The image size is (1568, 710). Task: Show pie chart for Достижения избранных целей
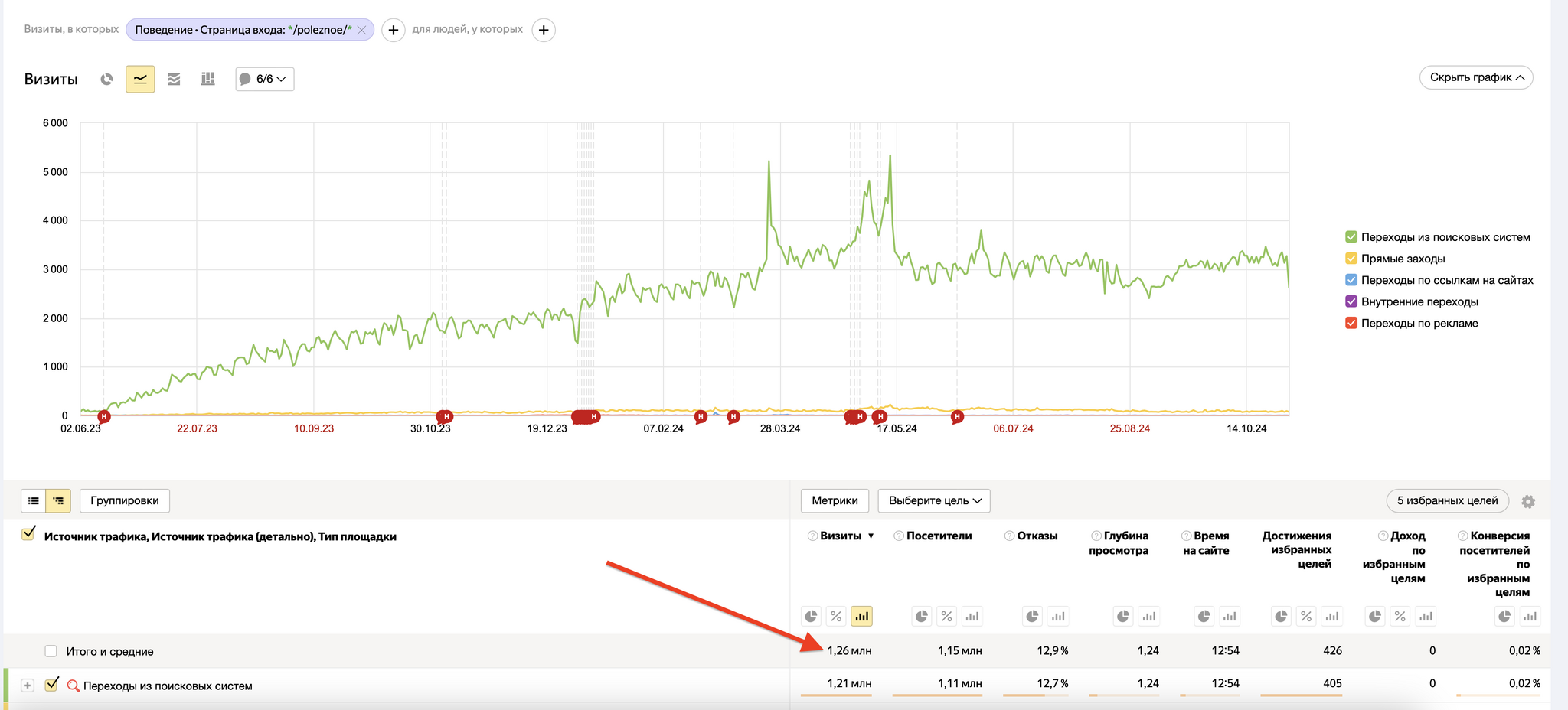[x=1281, y=616]
